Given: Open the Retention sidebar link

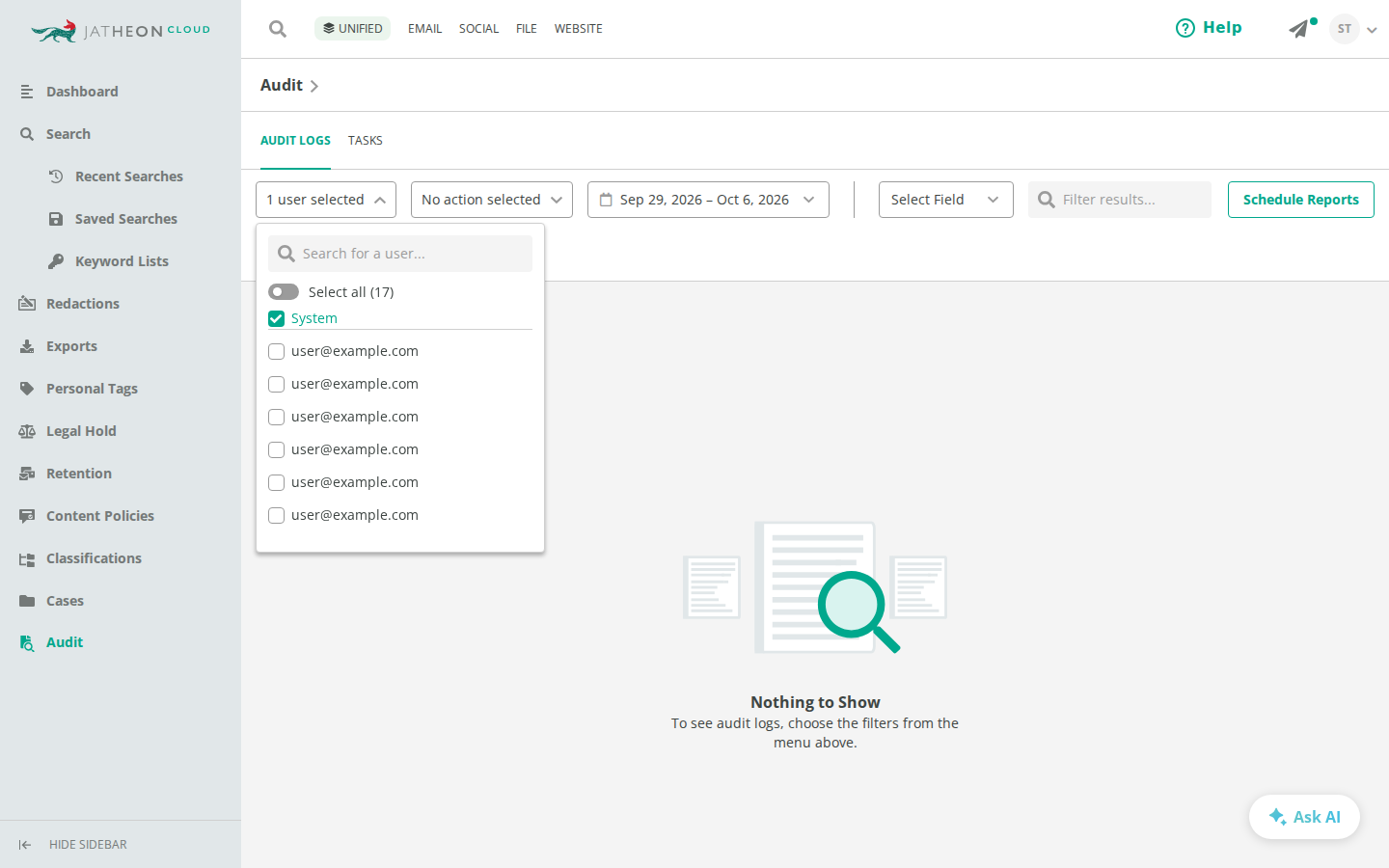Looking at the screenshot, I should pyautogui.click(x=79, y=474).
